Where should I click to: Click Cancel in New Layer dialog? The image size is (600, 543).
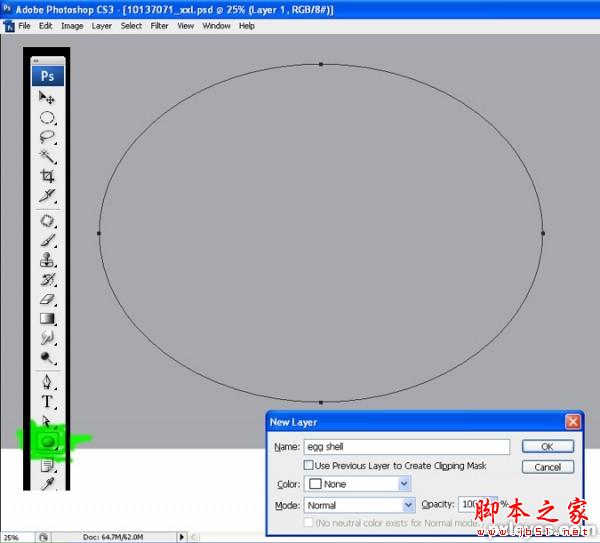tap(548, 467)
